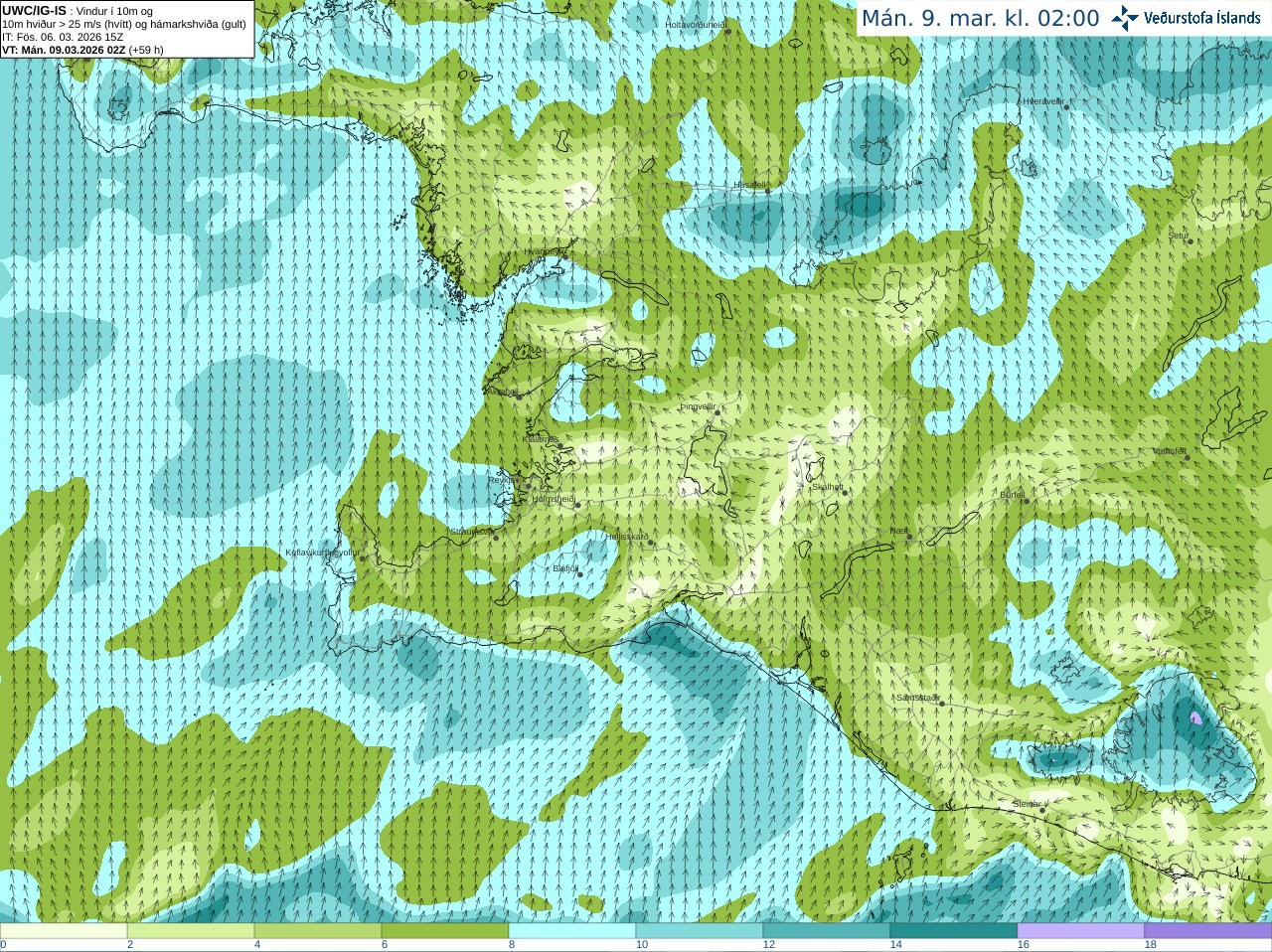Click the purple legend swatch above 18
Screen dimensions: 1272x952
[x=1208, y=931]
